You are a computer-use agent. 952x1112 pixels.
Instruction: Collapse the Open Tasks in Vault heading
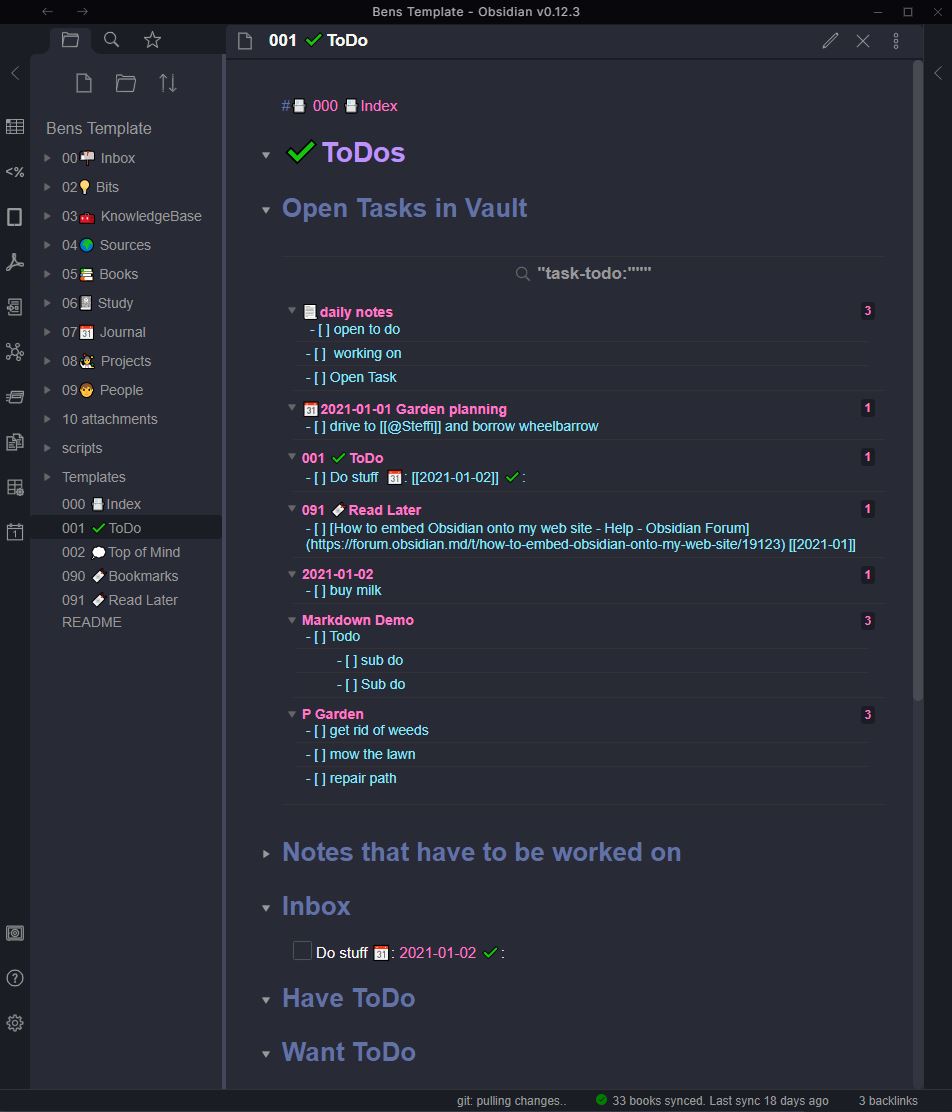(x=266, y=210)
